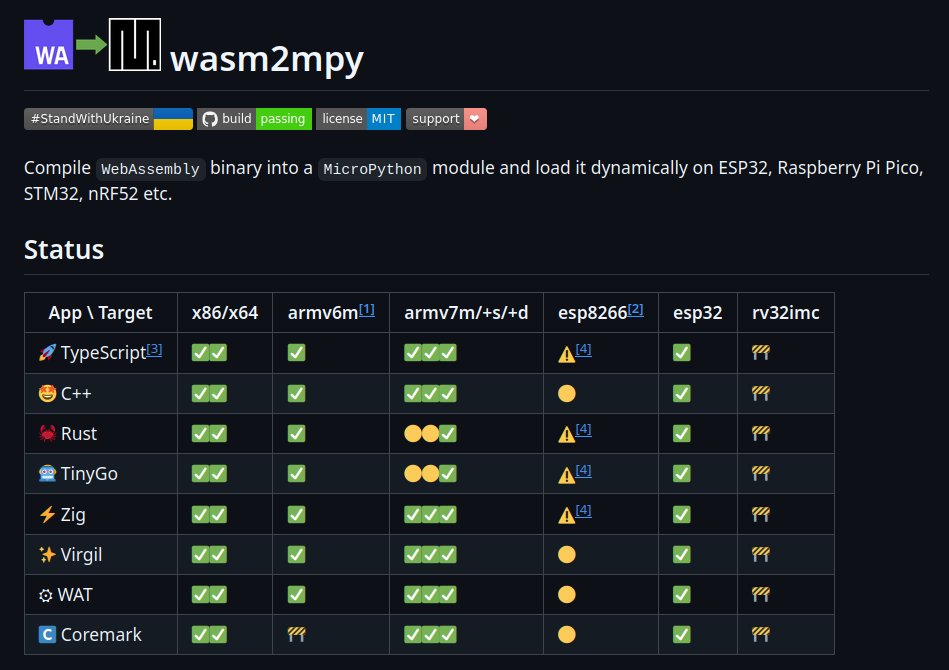This screenshot has height=670, width=949.
Task: Click the construction barrier in the WAT rv32imc cell
Action: pyautogui.click(x=761, y=594)
